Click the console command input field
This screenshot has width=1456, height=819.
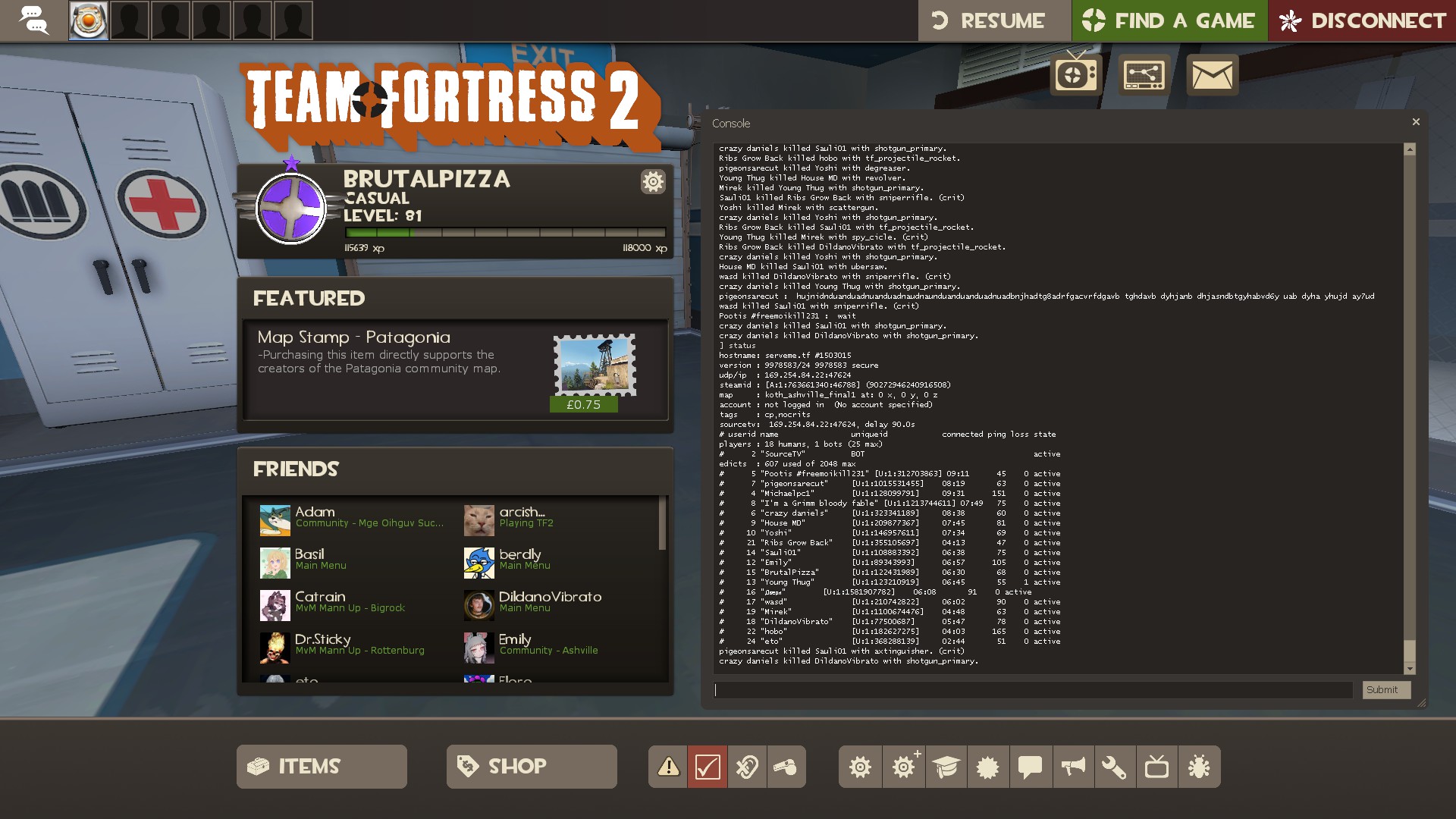pyautogui.click(x=1033, y=690)
